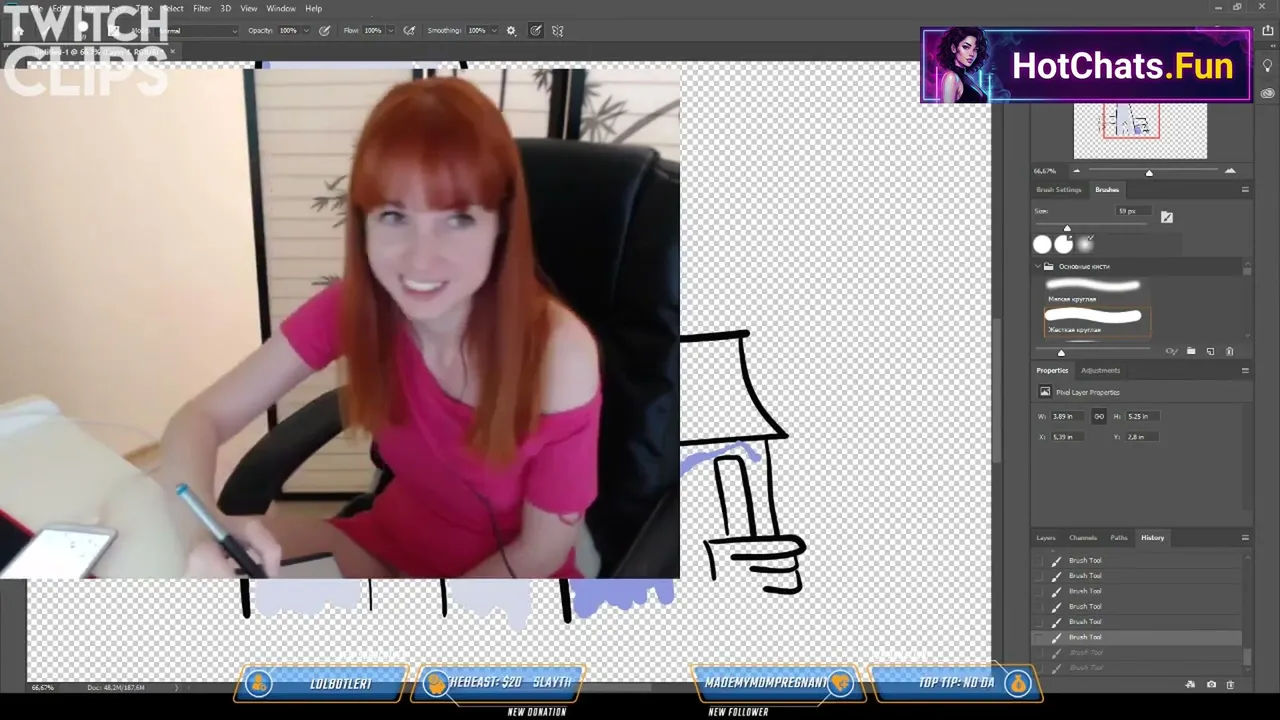Open the HotChats.Fun banner

[x=1086, y=65]
